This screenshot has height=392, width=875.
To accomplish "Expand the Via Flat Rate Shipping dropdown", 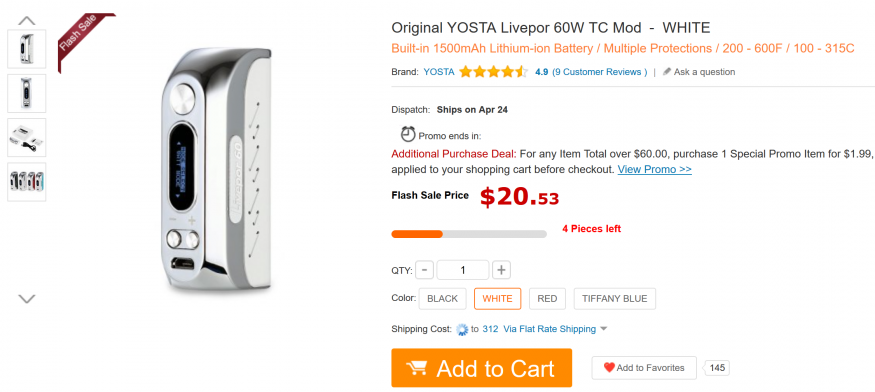I will 555,329.
